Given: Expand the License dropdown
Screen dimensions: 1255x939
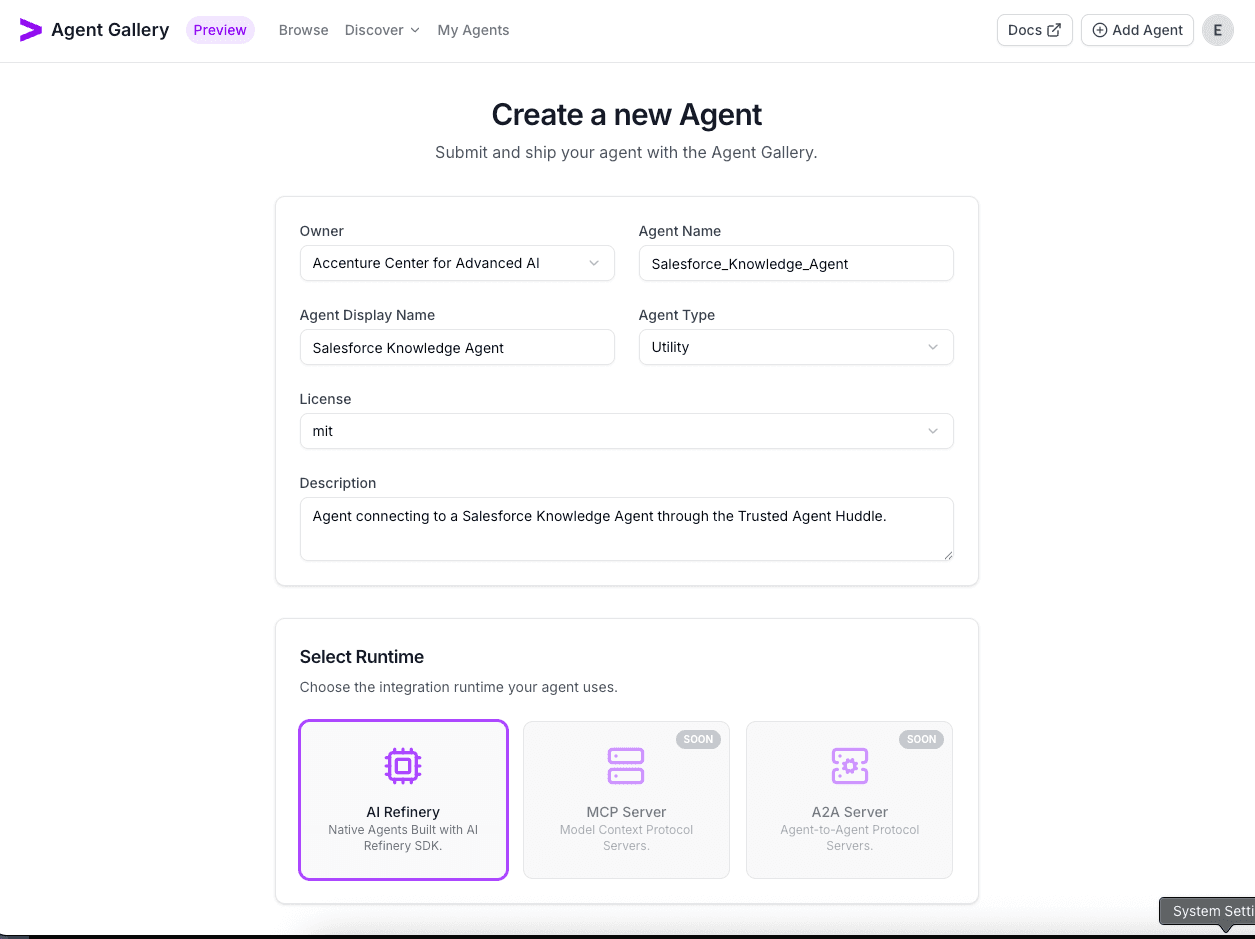Looking at the screenshot, I should tap(626, 431).
